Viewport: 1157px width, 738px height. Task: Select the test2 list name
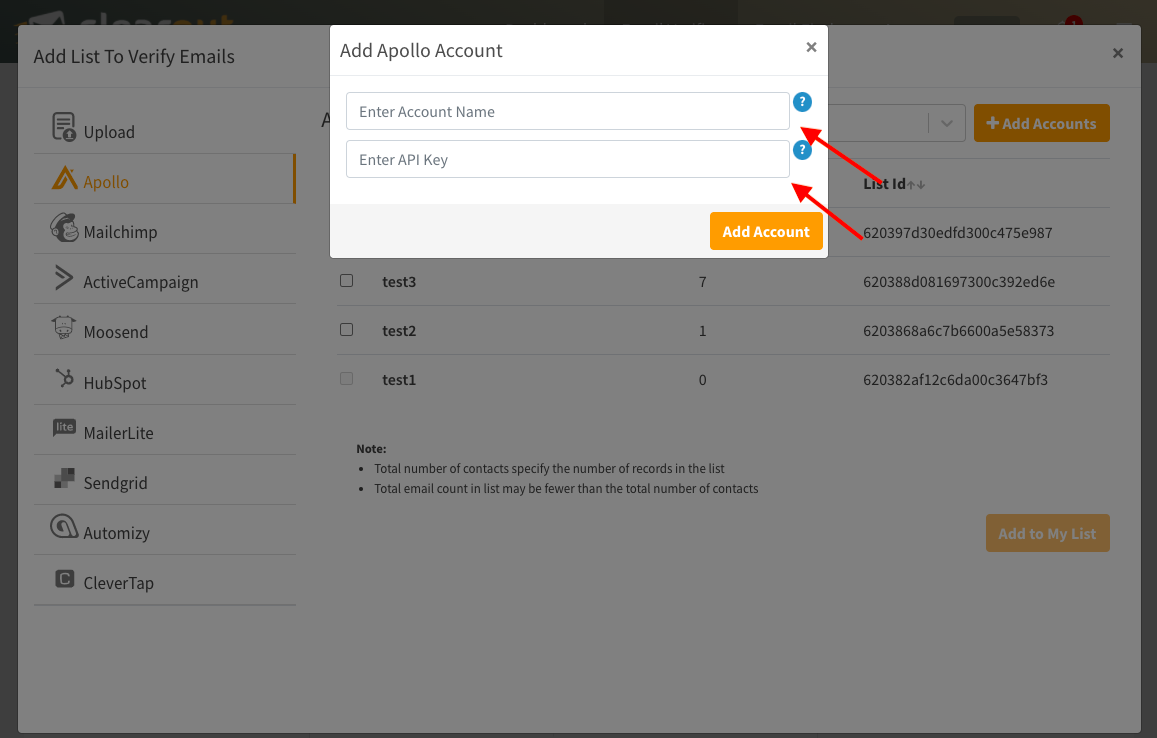[399, 331]
